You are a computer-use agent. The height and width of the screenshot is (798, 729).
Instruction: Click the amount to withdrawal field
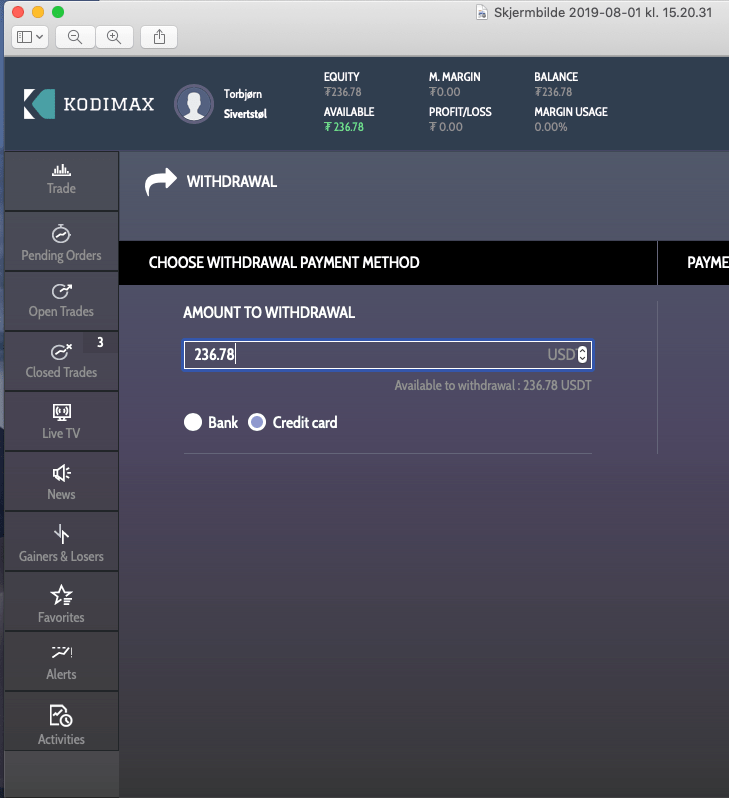[x=360, y=355]
